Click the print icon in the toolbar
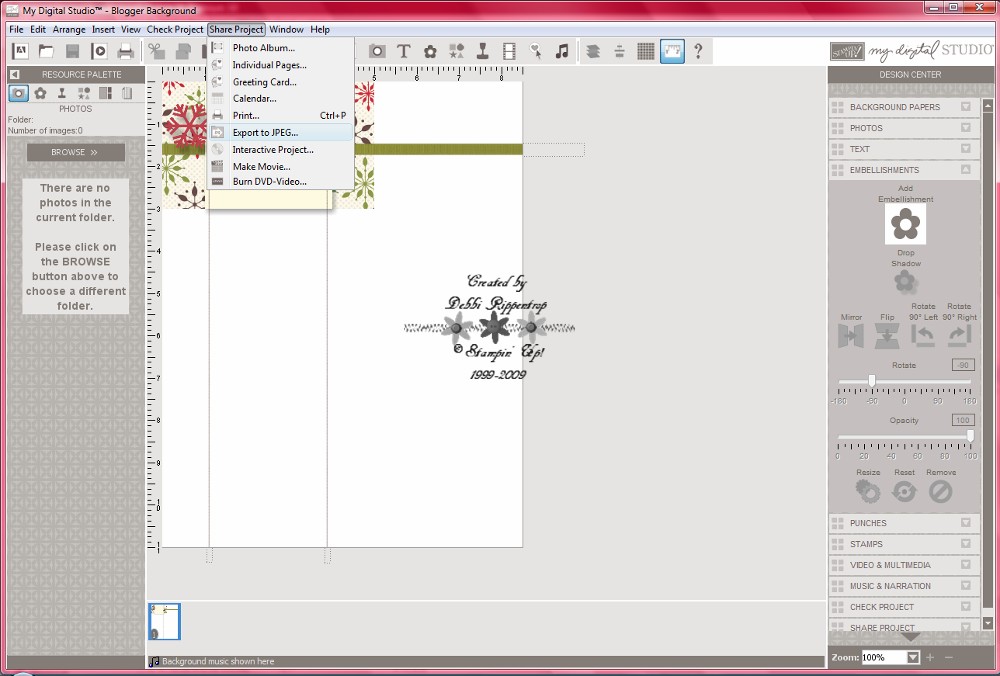 126,51
